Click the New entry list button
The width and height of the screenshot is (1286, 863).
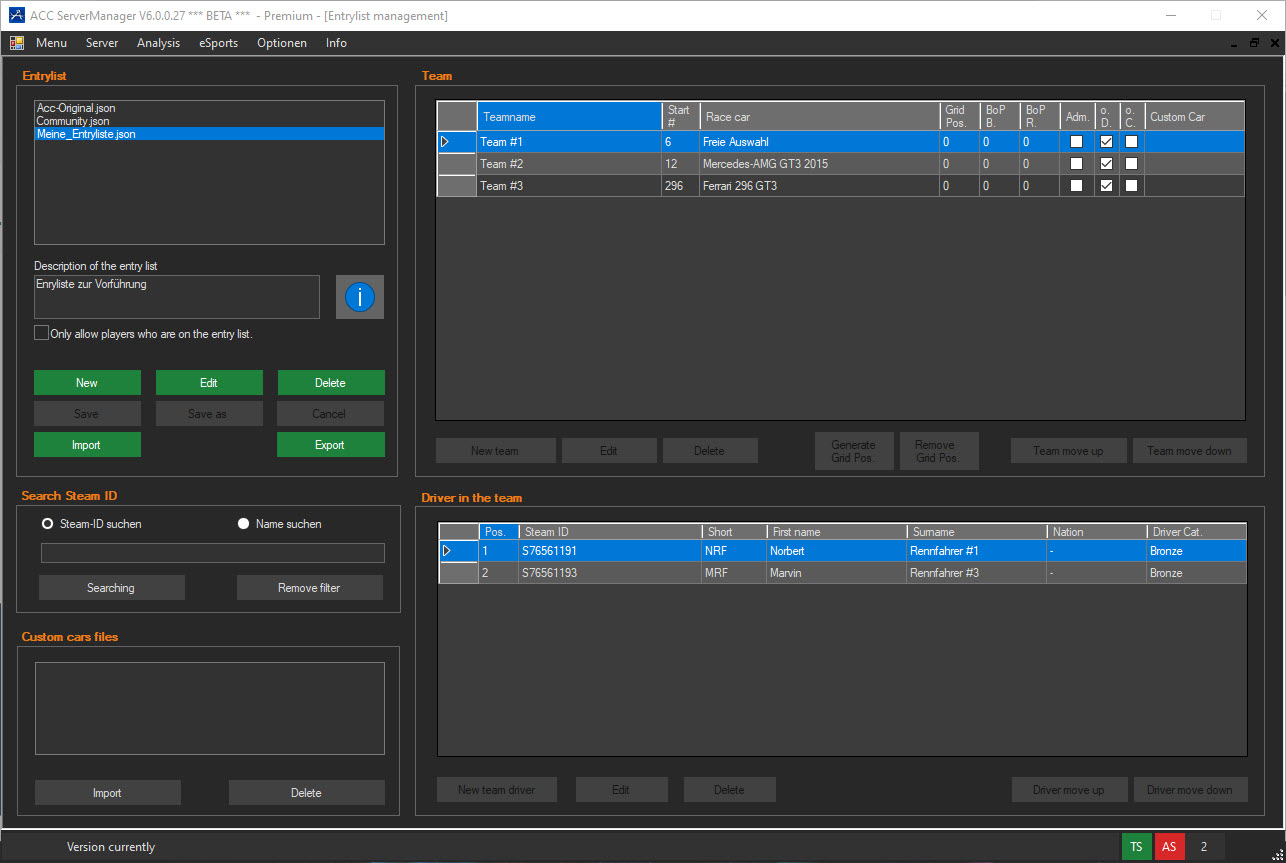coord(87,383)
